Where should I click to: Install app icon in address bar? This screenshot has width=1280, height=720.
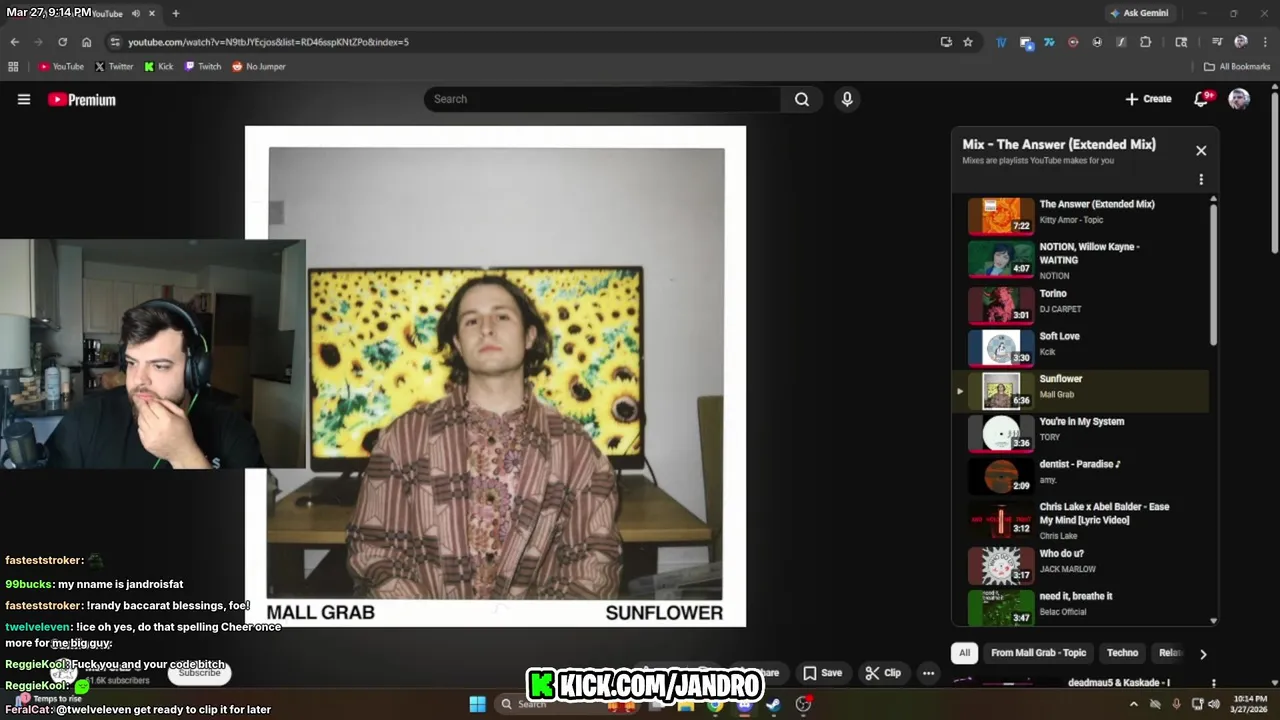(946, 42)
